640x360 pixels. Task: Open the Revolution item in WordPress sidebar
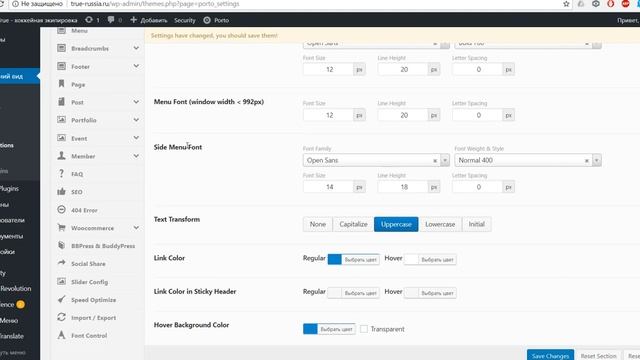pyautogui.click(x=16, y=288)
